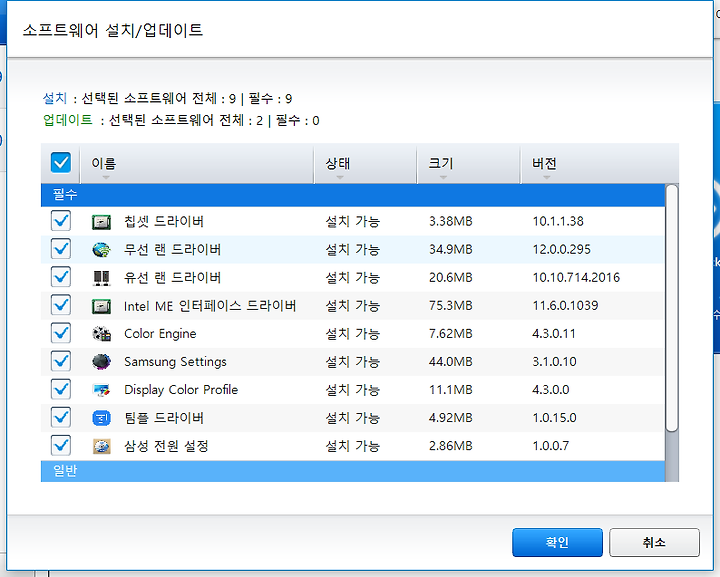Viewport: 720px width, 577px height.
Task: Uncheck the Display Color Profile checkbox
Action: pyautogui.click(x=61, y=389)
